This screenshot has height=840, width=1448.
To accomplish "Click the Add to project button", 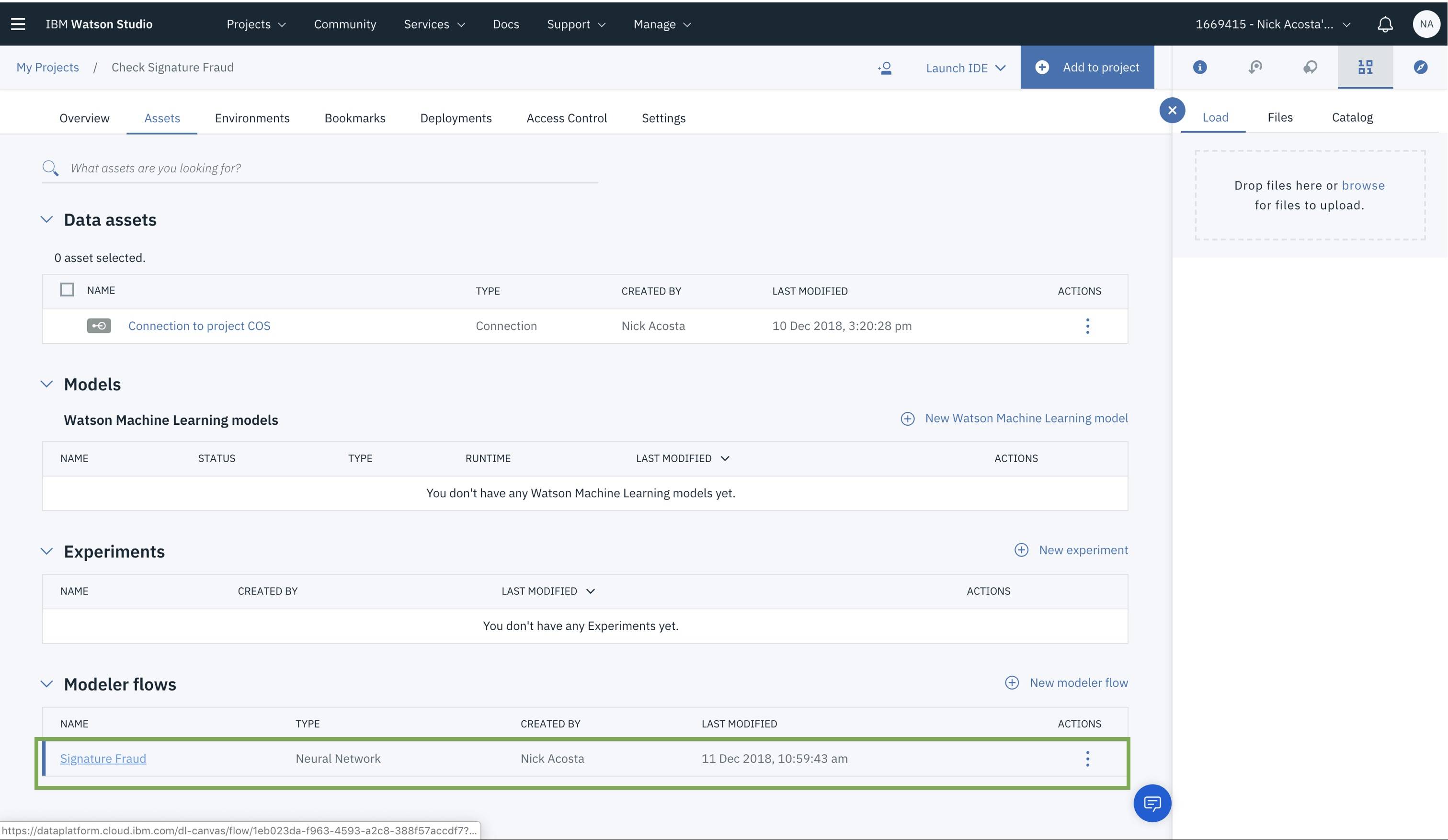I will click(x=1087, y=67).
